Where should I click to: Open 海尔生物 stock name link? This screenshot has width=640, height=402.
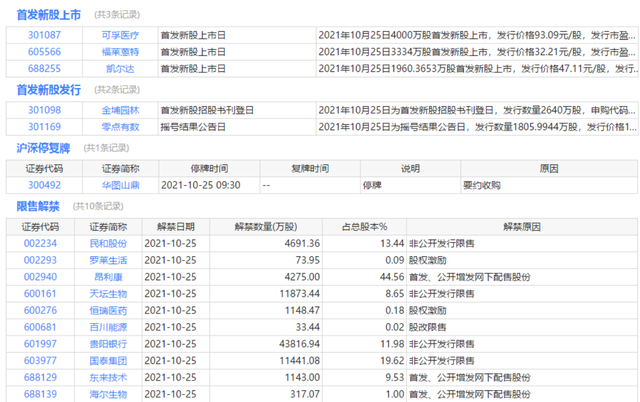108,394
